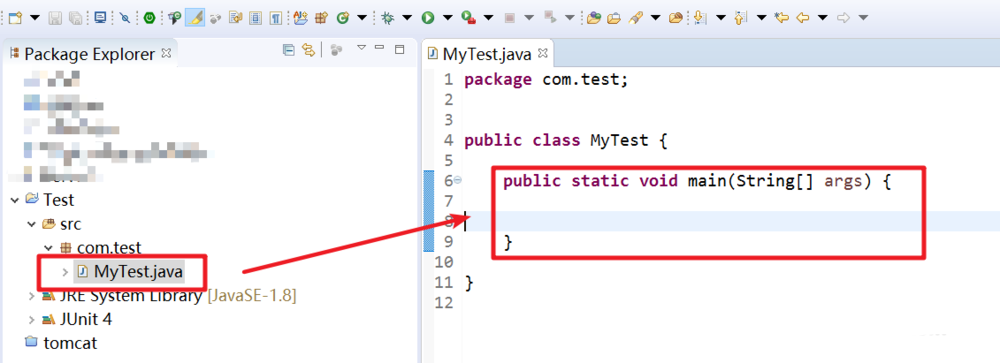Click the Open Task folder icon
The width and height of the screenshot is (1000, 363).
click(614, 18)
